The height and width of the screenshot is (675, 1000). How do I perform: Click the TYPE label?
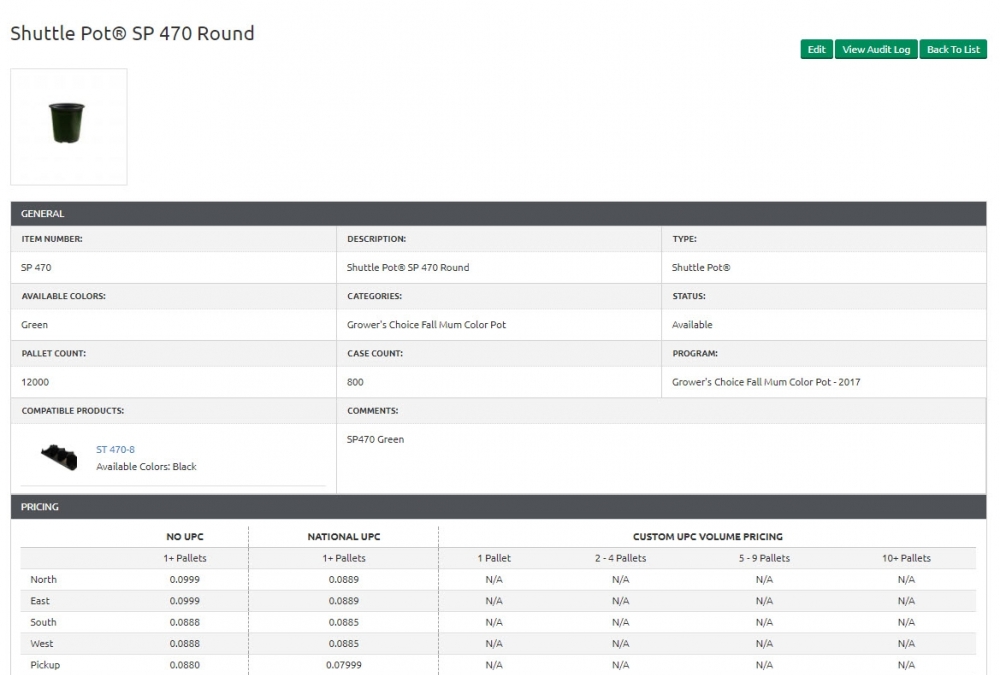tap(684, 239)
